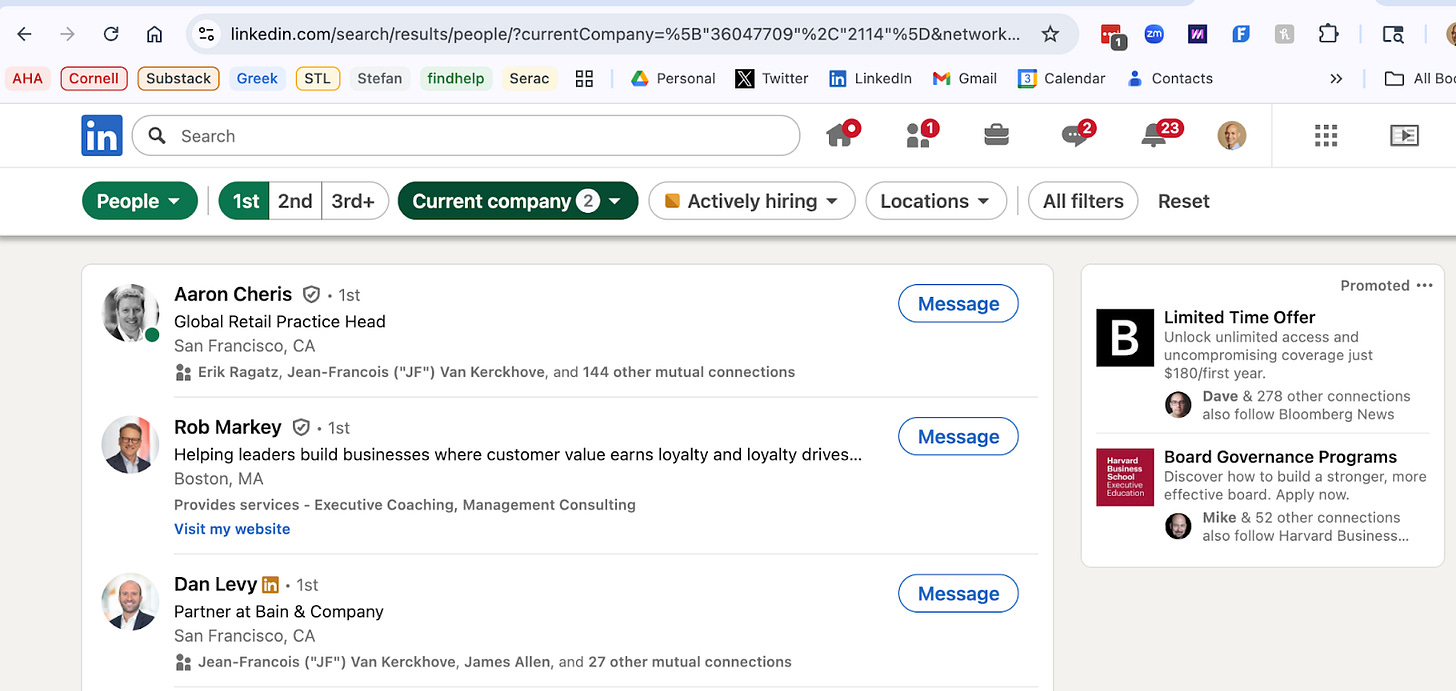Open the Twitter X bookmark
This screenshot has width=1456, height=691.
pyautogui.click(x=771, y=78)
